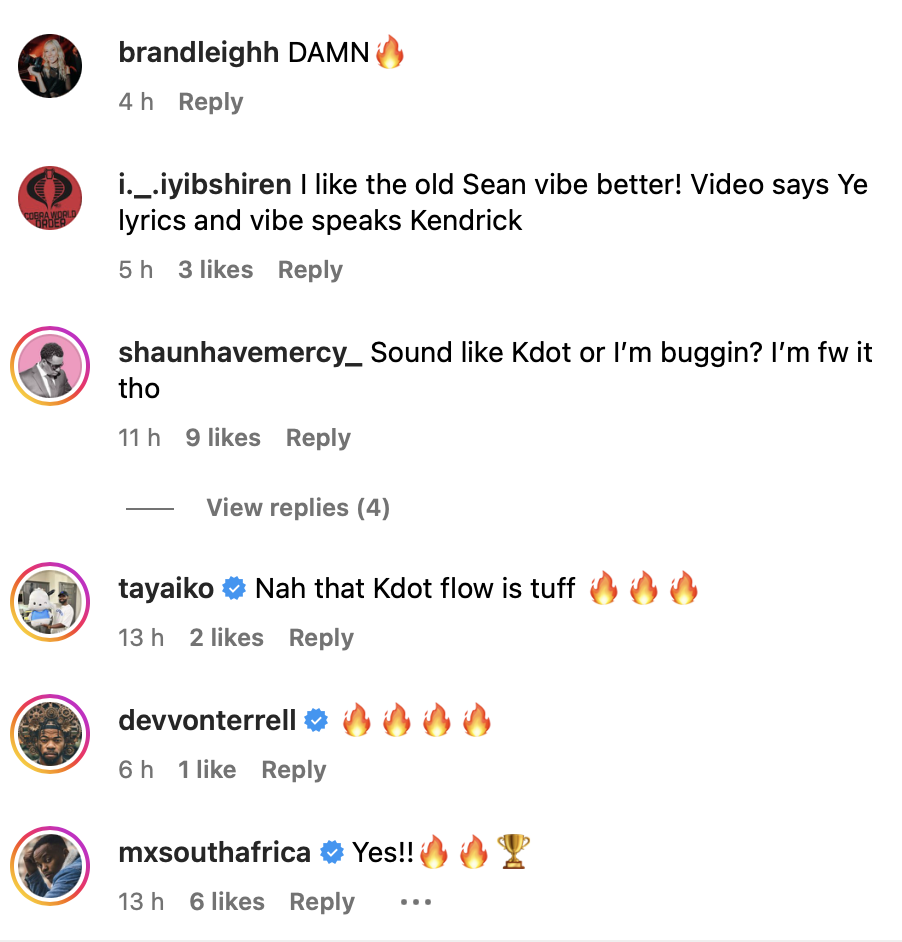Click tayaiko's blue verified badge
Screen dimensions: 902x942
(234, 588)
